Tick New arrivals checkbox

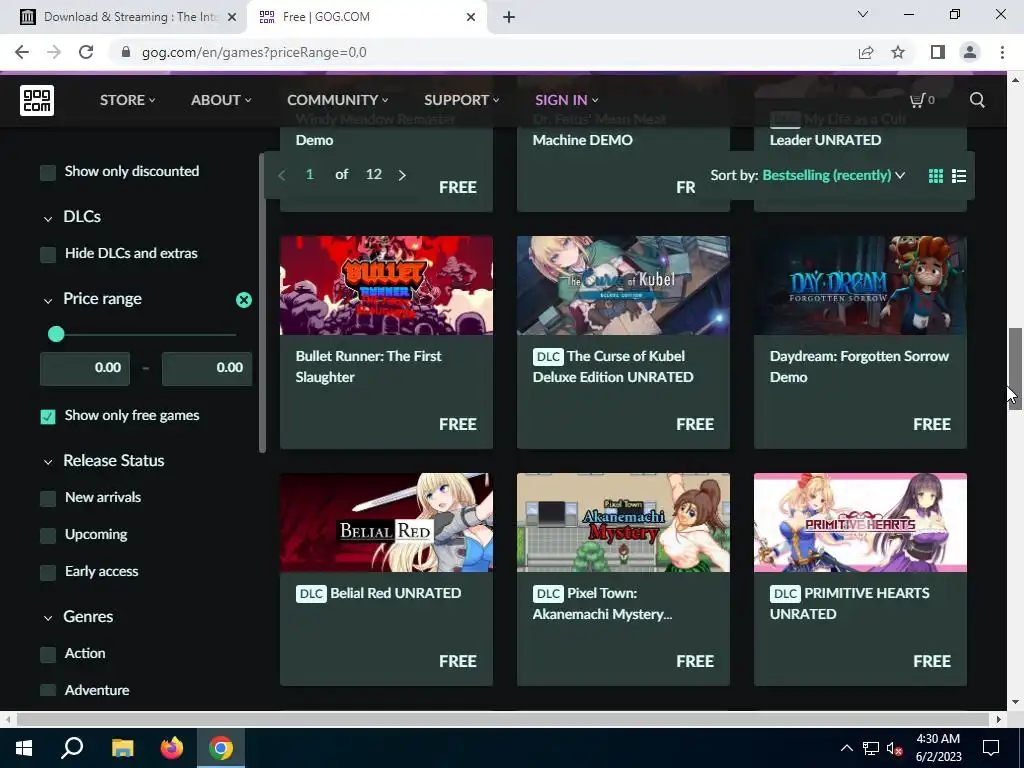coord(48,498)
